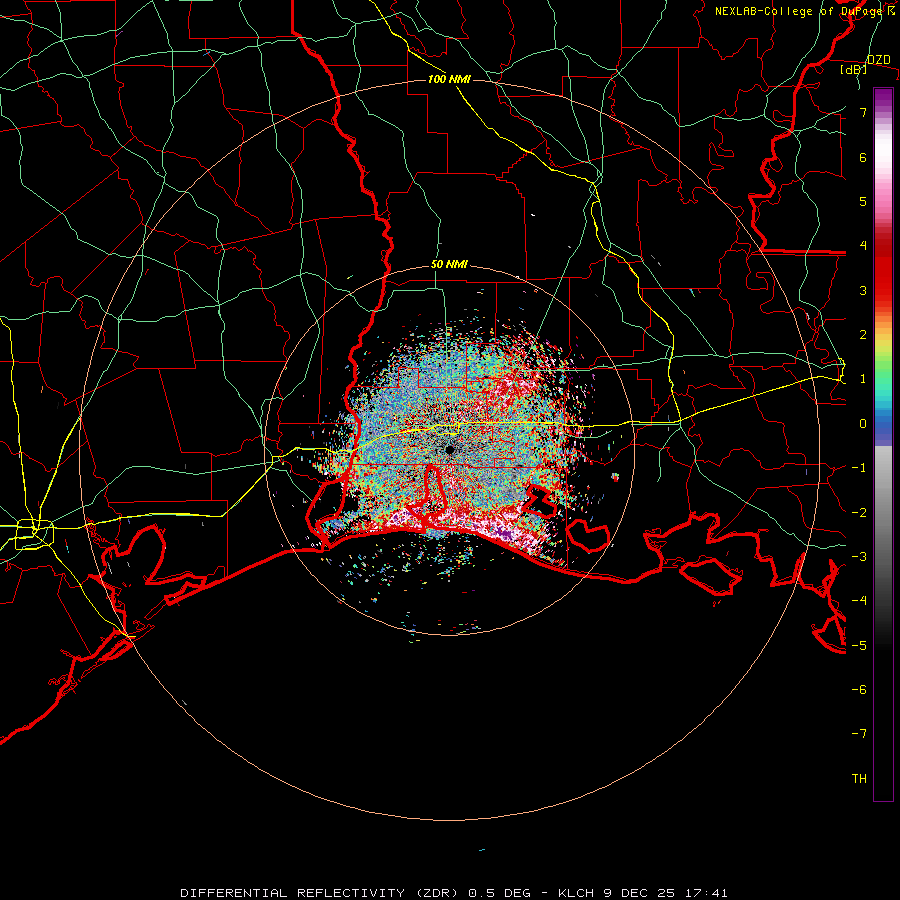Screen dimensions: 900x900
Task: Click the "-3" value on color scale
Action: click(x=859, y=557)
